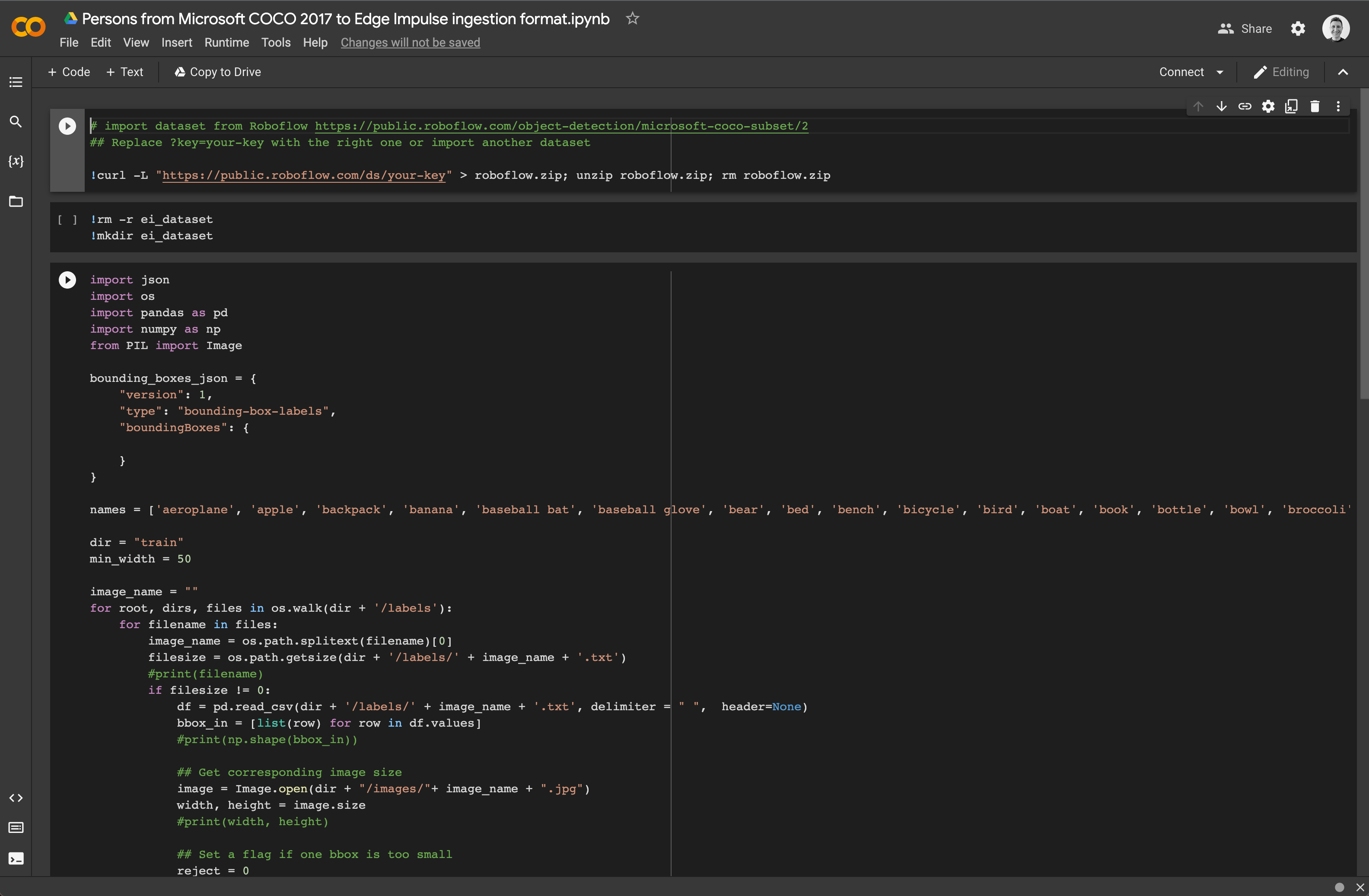Screen dimensions: 1369x896
Task: Open the terminal panel icon
Action: click(x=16, y=858)
